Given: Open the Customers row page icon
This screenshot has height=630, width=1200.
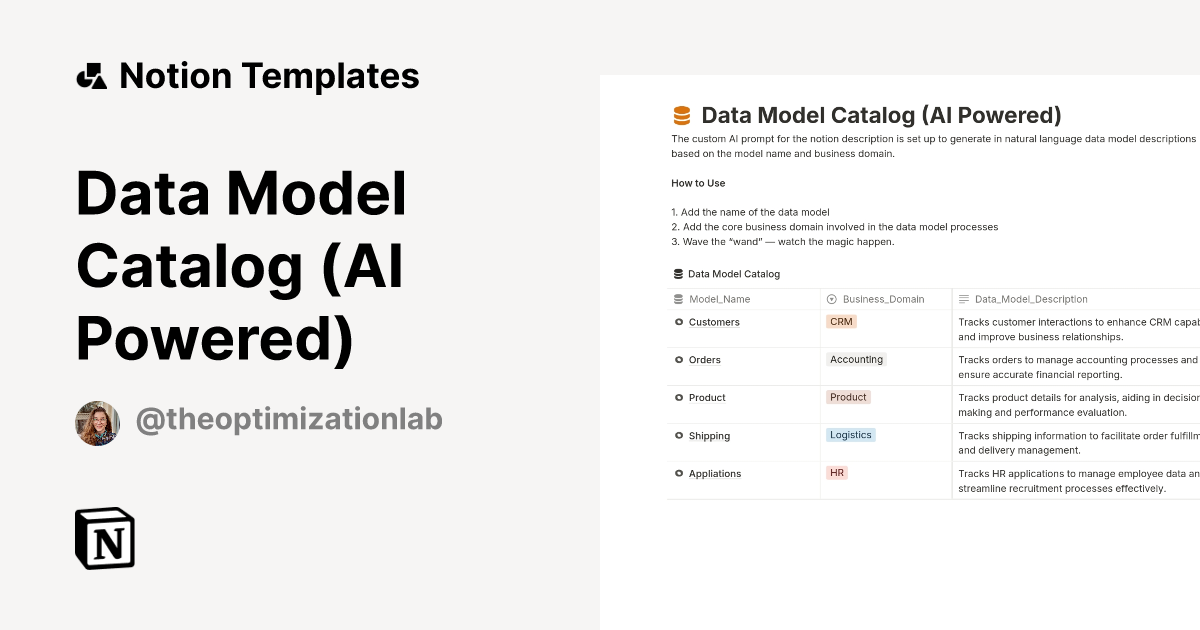Looking at the screenshot, I should 679,321.
